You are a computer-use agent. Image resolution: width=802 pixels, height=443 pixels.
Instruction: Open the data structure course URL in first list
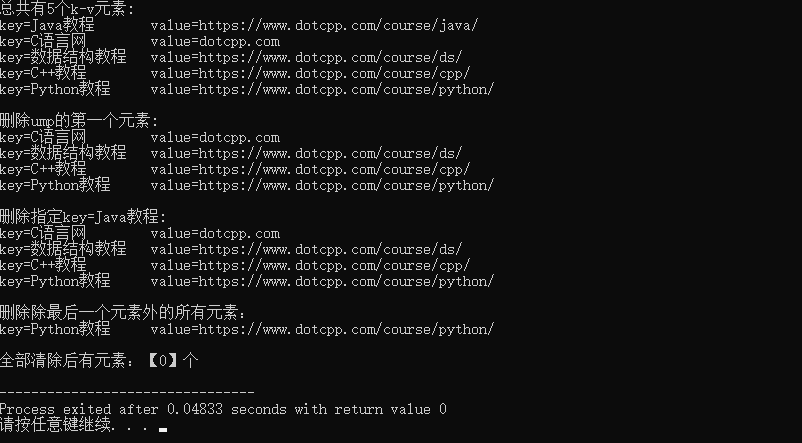(306, 57)
